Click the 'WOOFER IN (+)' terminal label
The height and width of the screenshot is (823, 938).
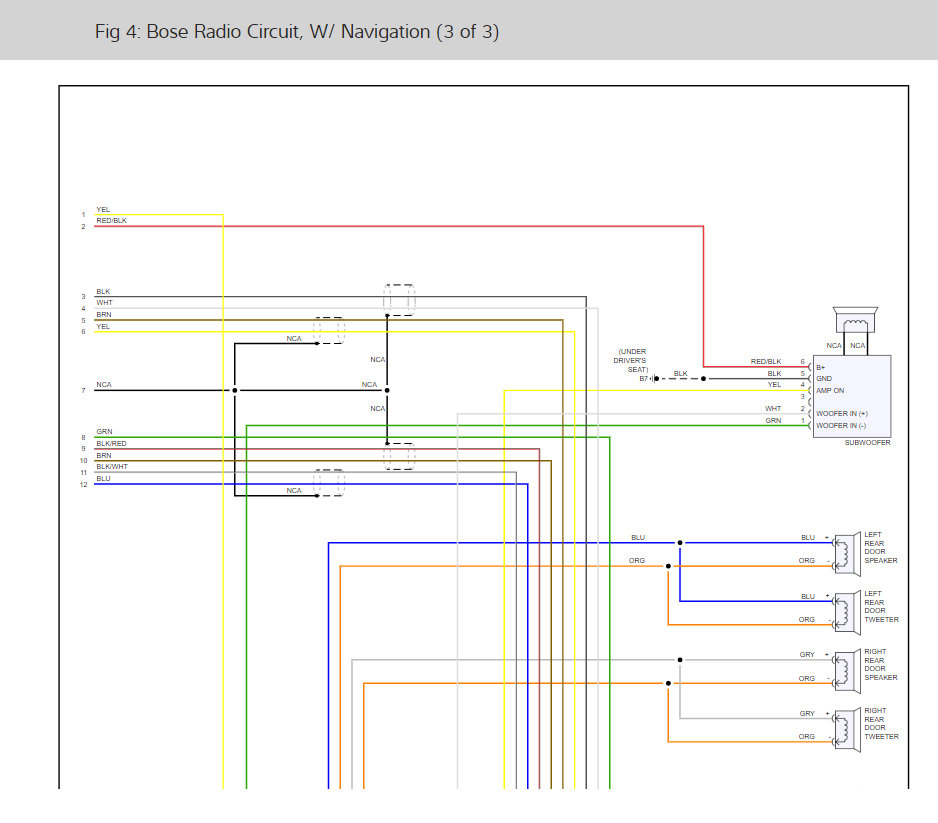pyautogui.click(x=842, y=413)
